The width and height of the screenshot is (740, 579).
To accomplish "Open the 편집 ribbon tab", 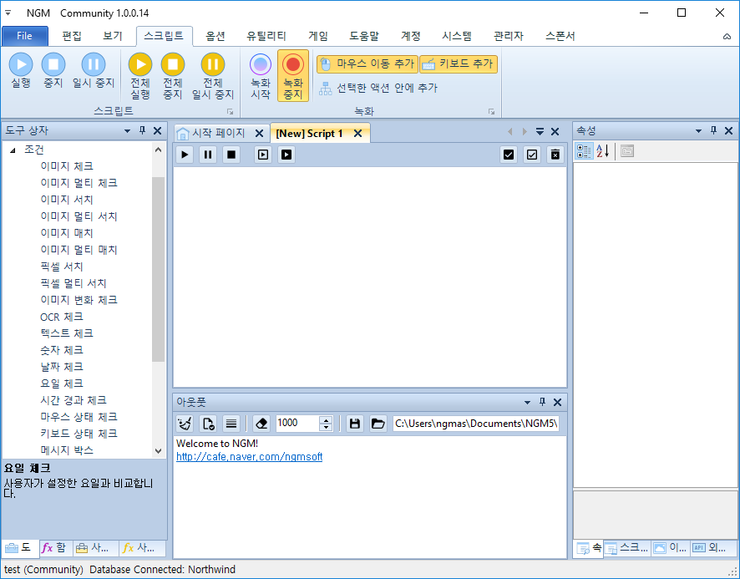I will click(x=72, y=36).
